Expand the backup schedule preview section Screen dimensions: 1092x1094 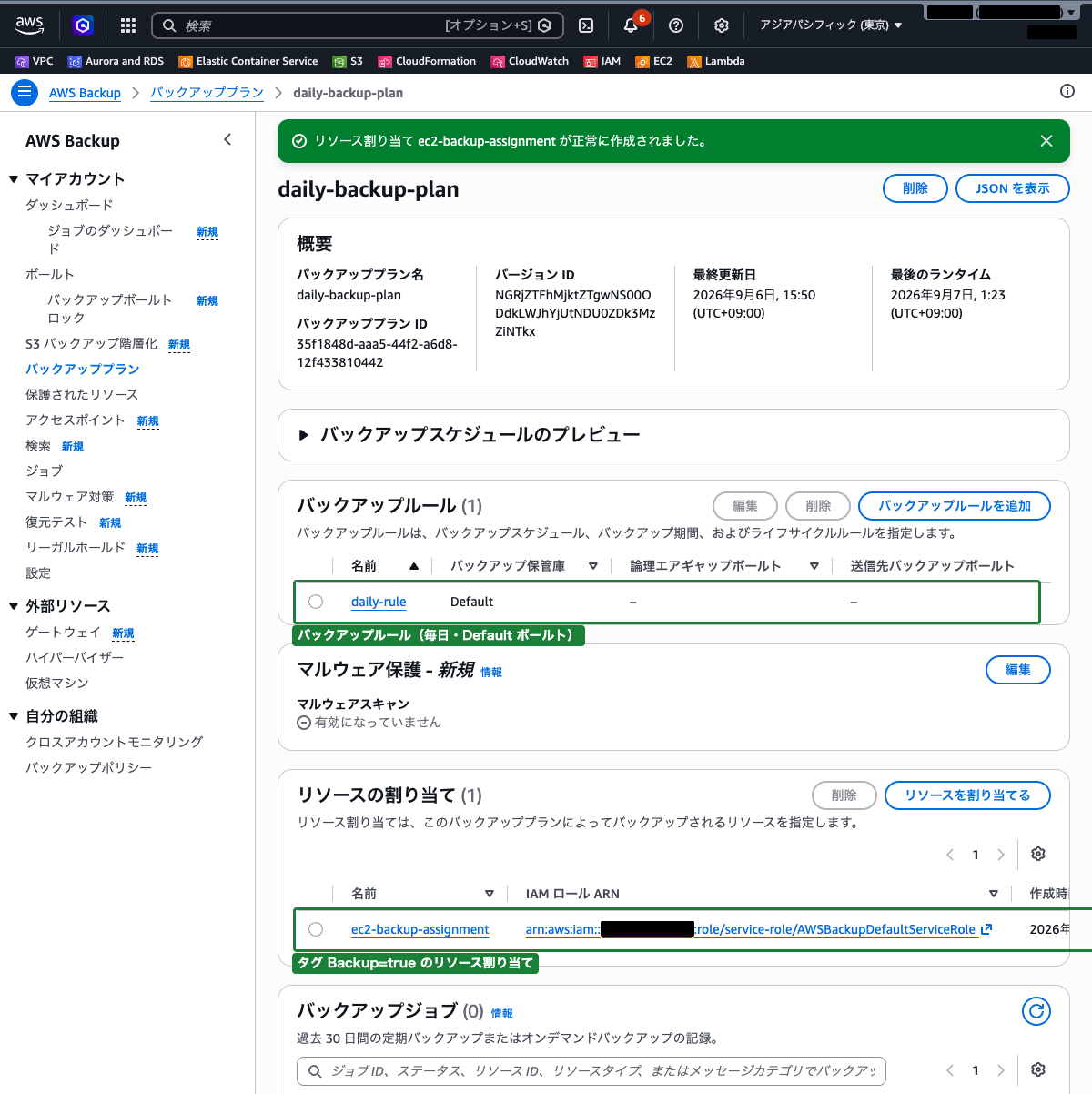304,435
